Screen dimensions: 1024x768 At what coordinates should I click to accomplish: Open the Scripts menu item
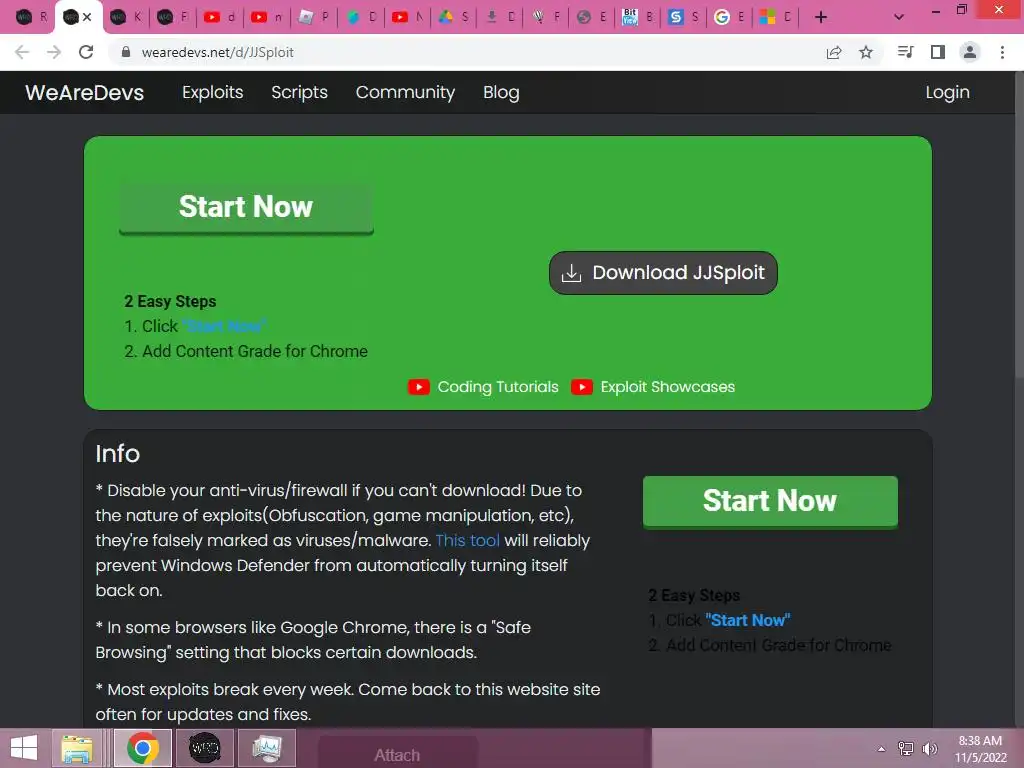[x=299, y=93]
